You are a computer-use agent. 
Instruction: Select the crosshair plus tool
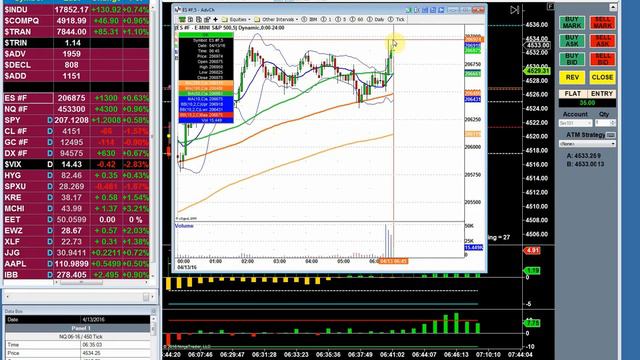click(x=215, y=19)
